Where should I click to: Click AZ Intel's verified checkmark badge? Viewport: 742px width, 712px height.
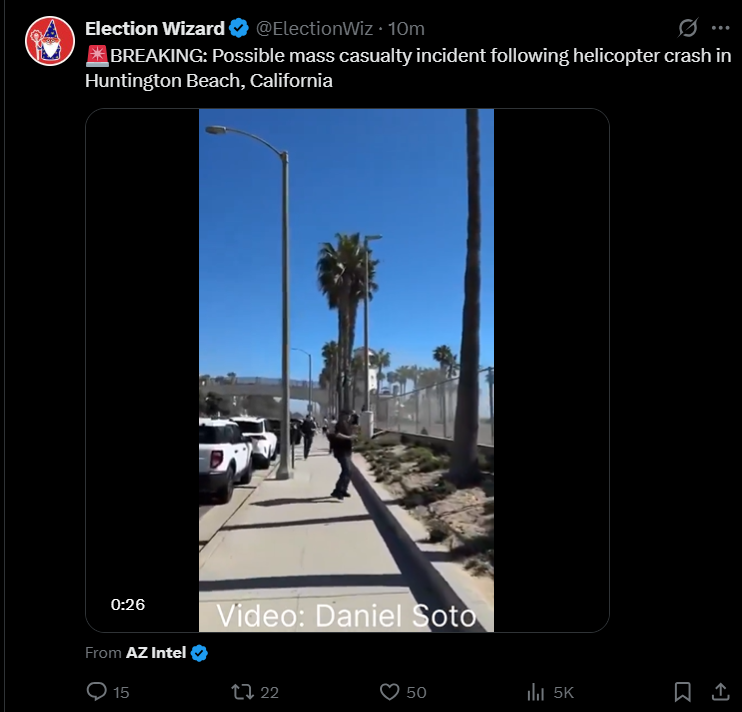pyautogui.click(x=199, y=653)
